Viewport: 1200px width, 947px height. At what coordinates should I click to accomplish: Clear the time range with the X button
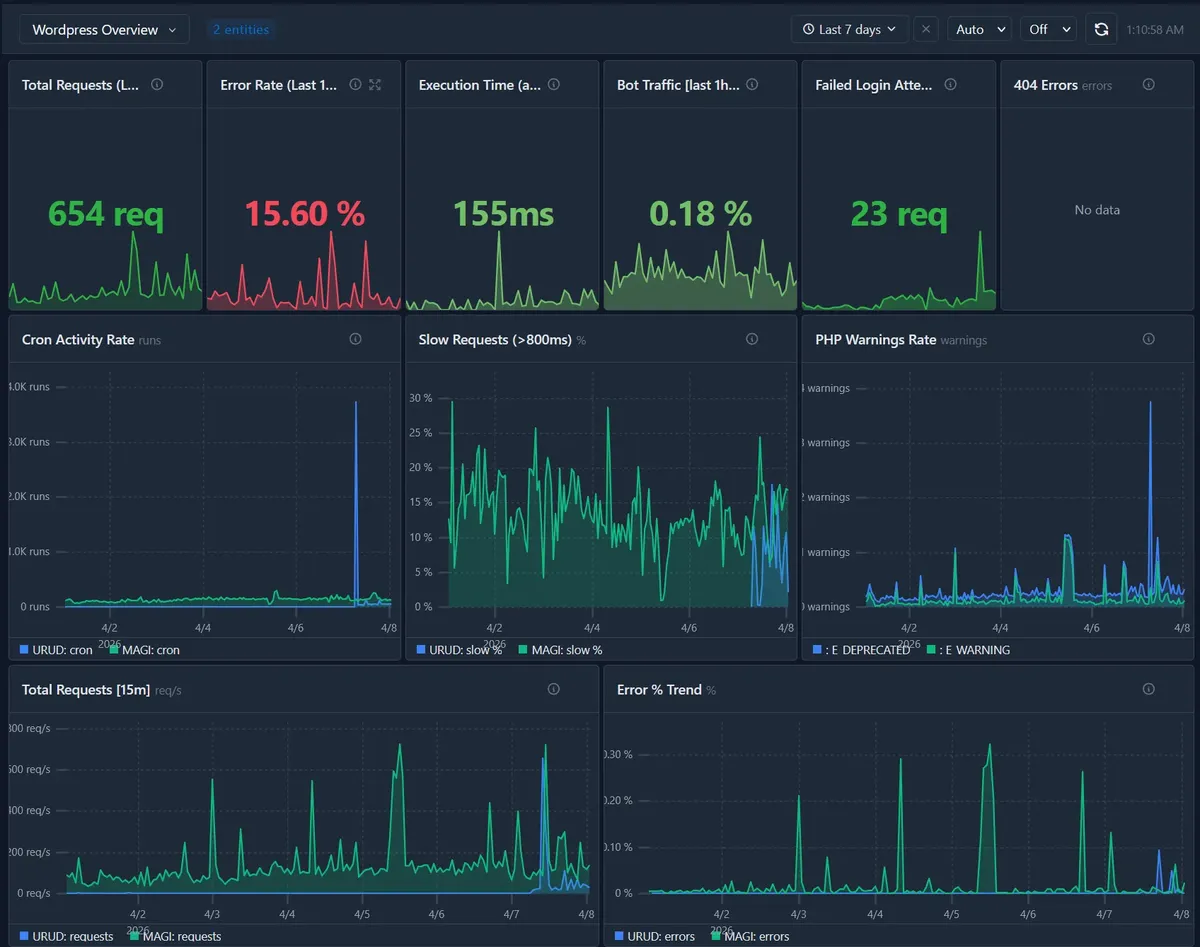pos(926,29)
